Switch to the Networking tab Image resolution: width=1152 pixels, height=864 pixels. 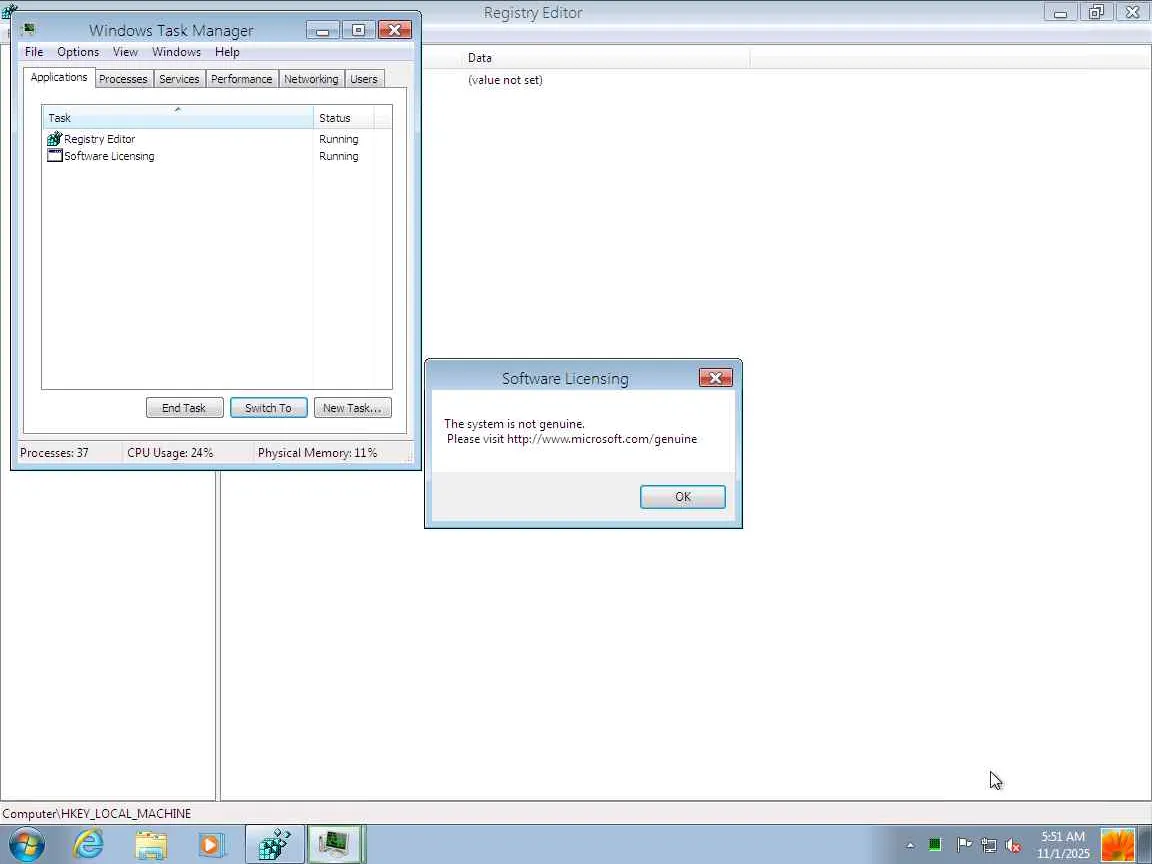pos(311,79)
